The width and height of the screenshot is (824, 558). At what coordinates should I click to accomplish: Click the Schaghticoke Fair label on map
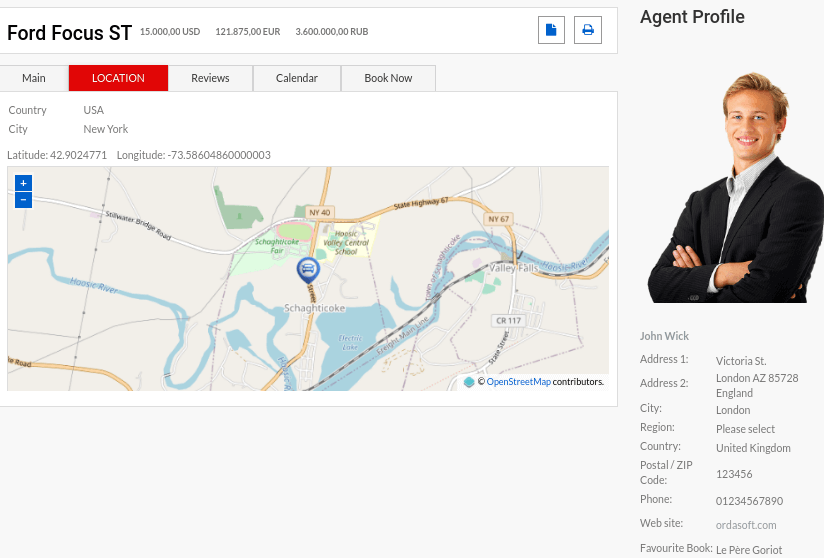coord(277,246)
